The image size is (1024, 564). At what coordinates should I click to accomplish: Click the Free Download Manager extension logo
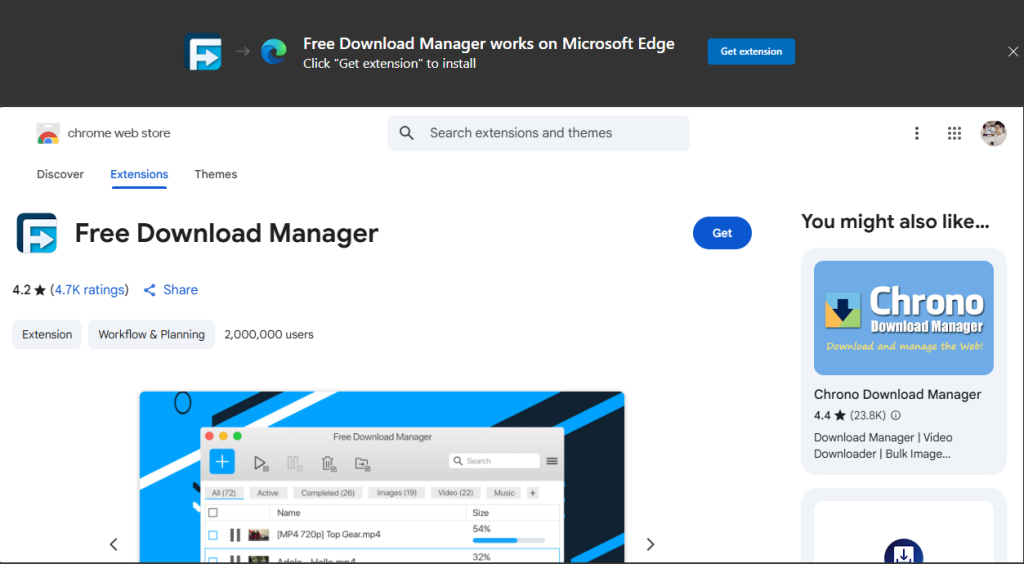pos(37,233)
